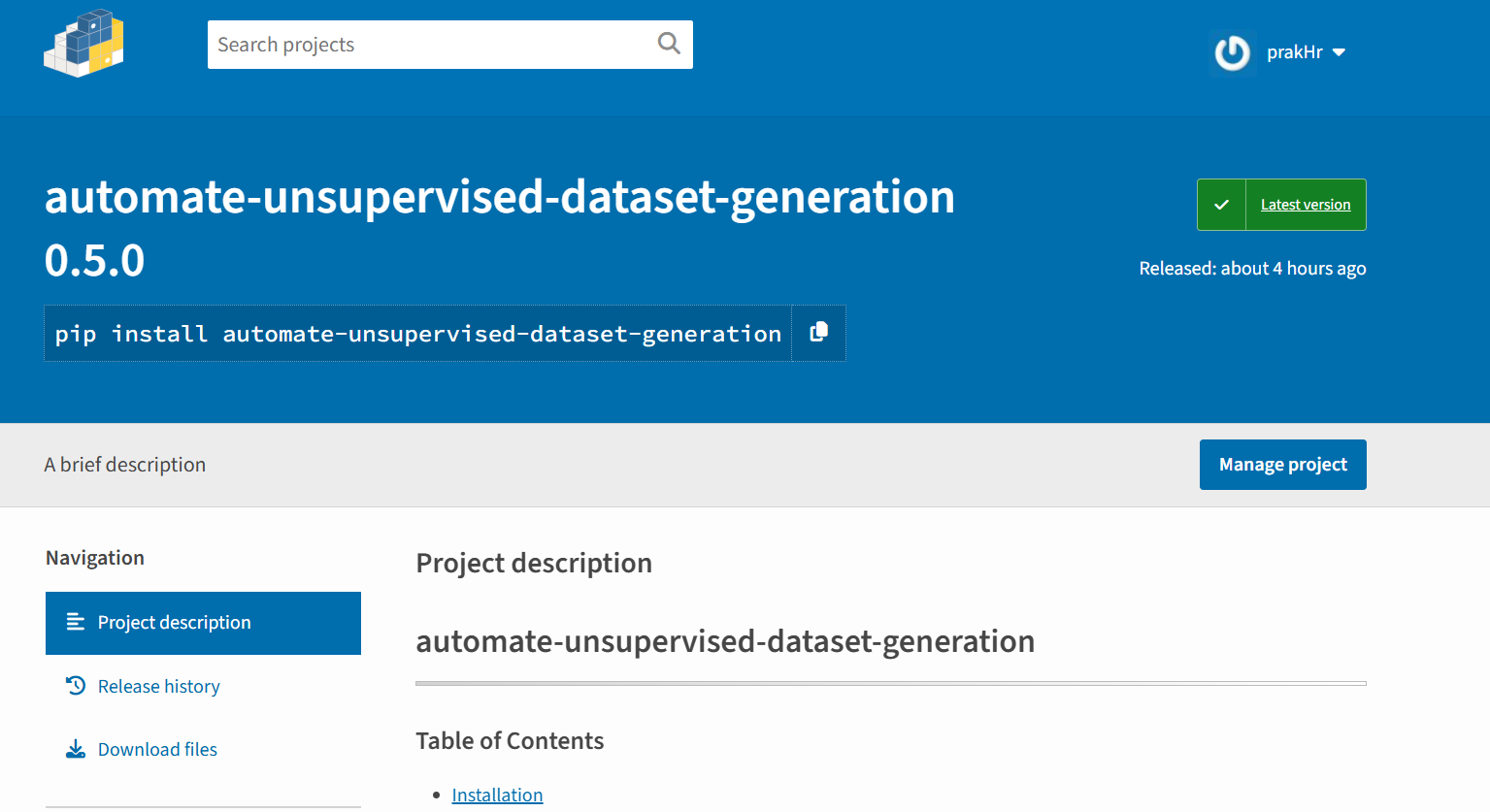Screen dimensions: 1490x812
Task: Click the Download files arrow icon
Action: [x=76, y=749]
